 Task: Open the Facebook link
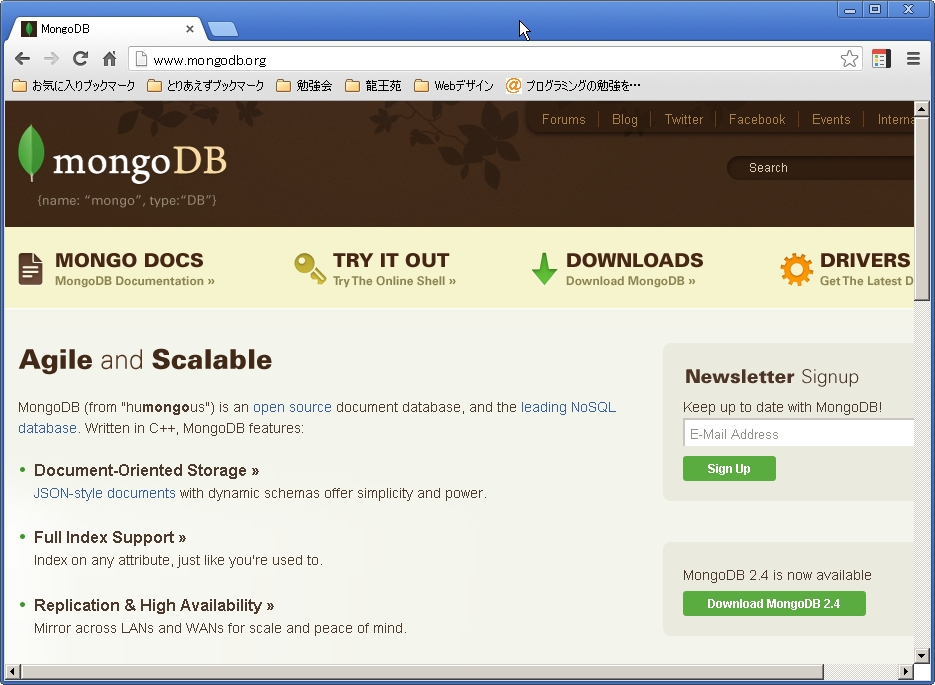click(x=757, y=119)
